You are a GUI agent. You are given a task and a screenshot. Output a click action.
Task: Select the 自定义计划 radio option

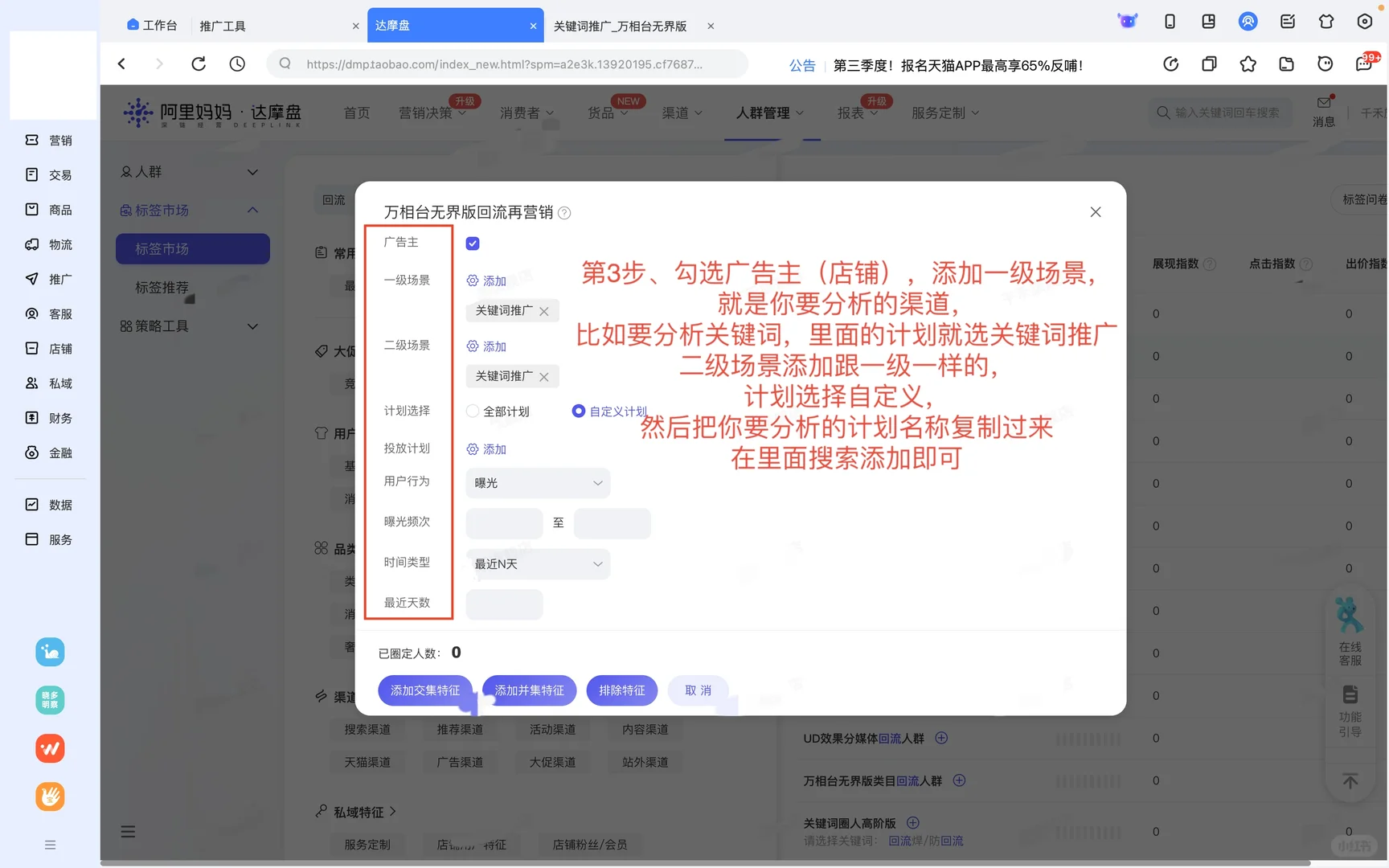[579, 411]
